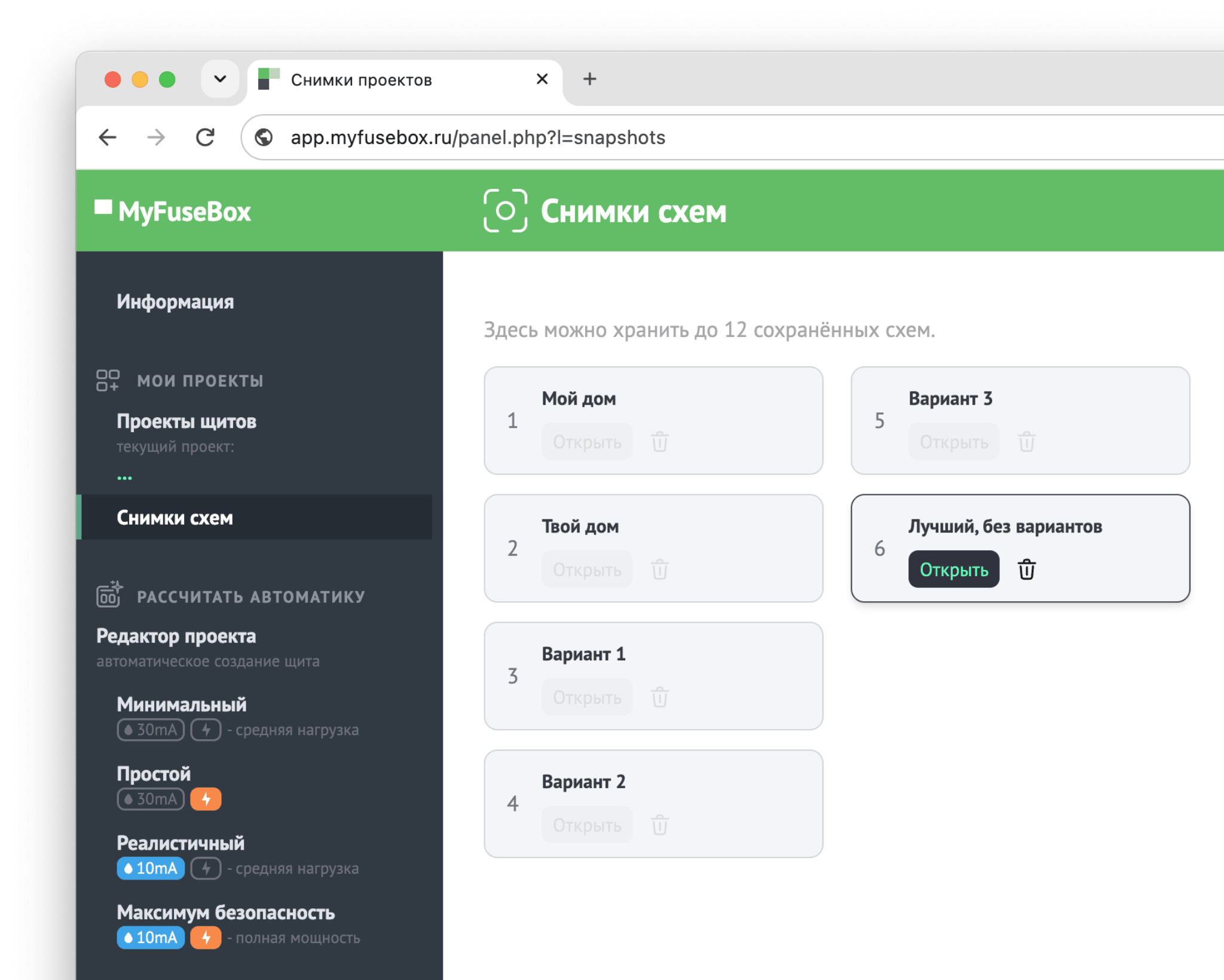Click "Открыть" on the "Твой дом" card
Viewport: 1224px width, 980px height.
(587, 569)
